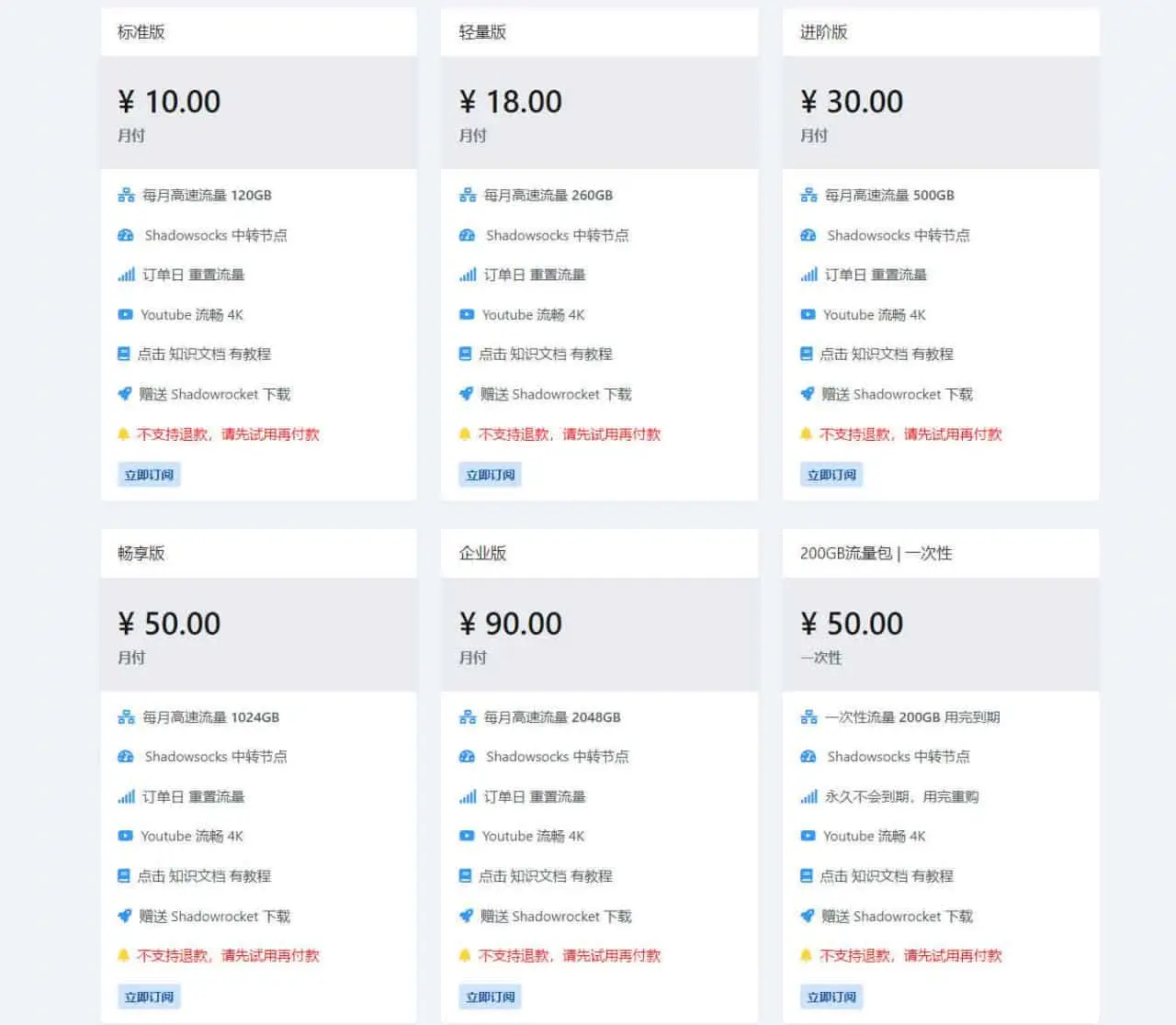The width and height of the screenshot is (1176, 1025).
Task: Click rocket icon in 200GB流量包 plan
Action: pyautogui.click(x=808, y=916)
